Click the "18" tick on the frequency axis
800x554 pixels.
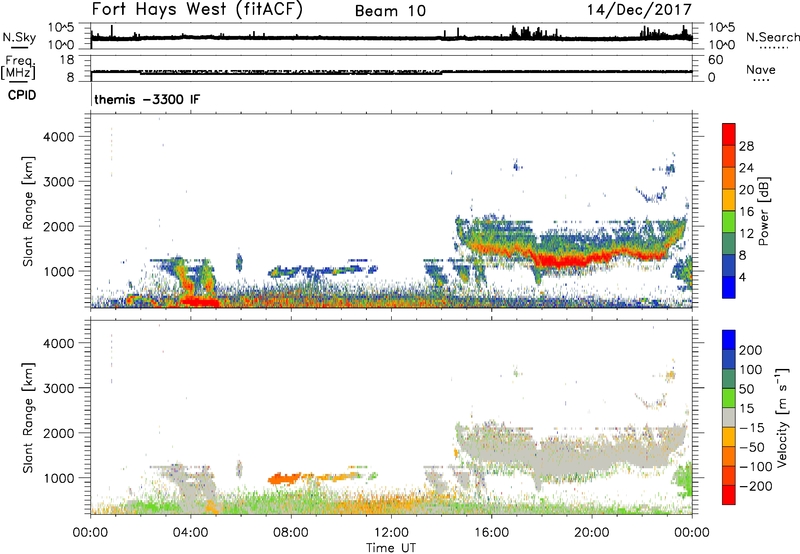click(x=67, y=60)
